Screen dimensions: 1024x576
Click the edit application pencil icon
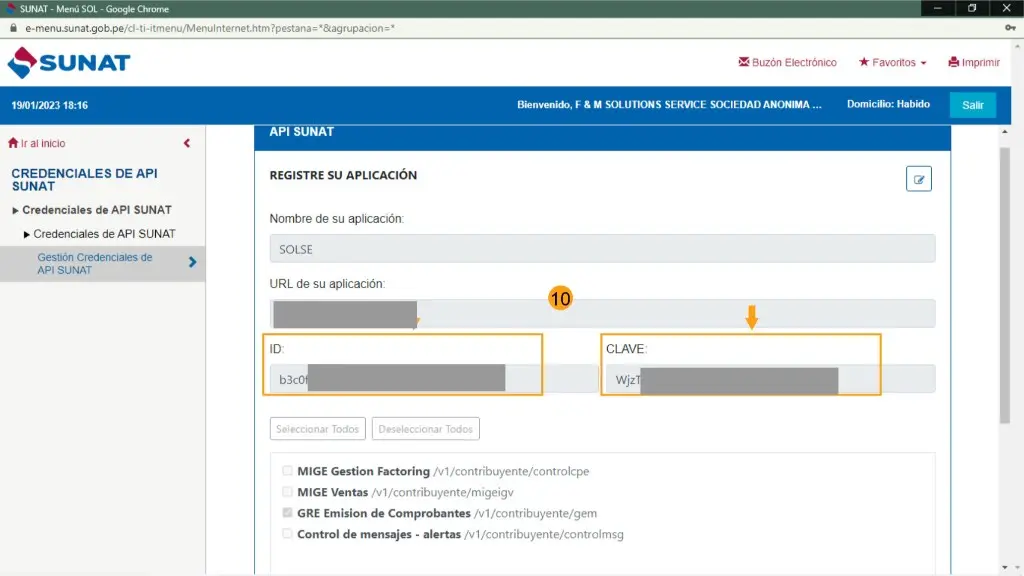pyautogui.click(x=918, y=179)
